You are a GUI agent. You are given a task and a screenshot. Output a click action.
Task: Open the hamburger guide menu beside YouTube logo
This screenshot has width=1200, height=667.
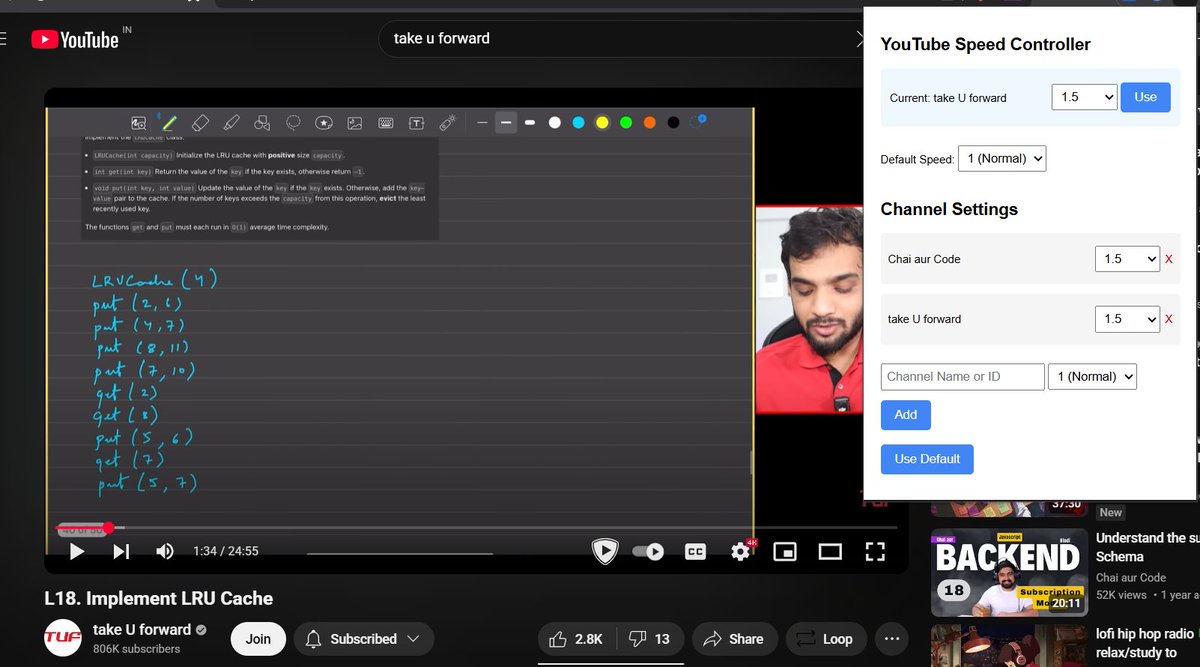3,39
